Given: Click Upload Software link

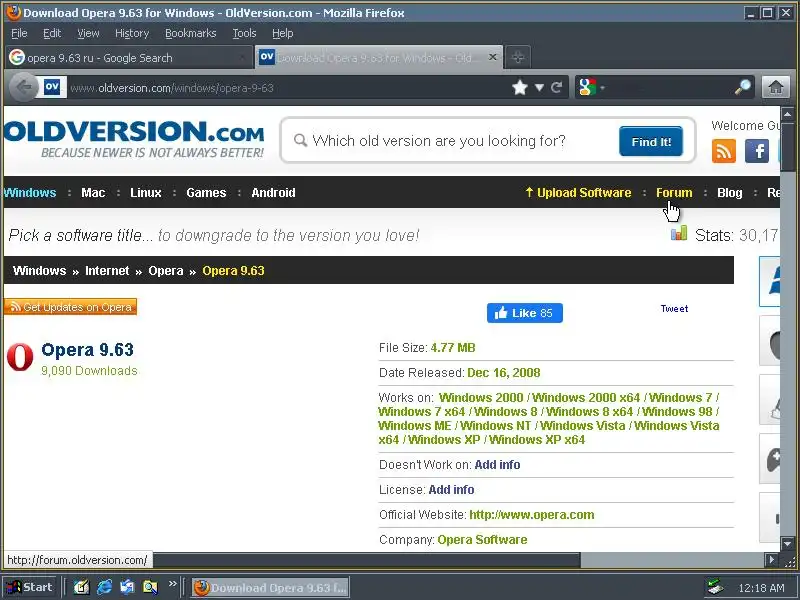Looking at the screenshot, I should [x=579, y=193].
